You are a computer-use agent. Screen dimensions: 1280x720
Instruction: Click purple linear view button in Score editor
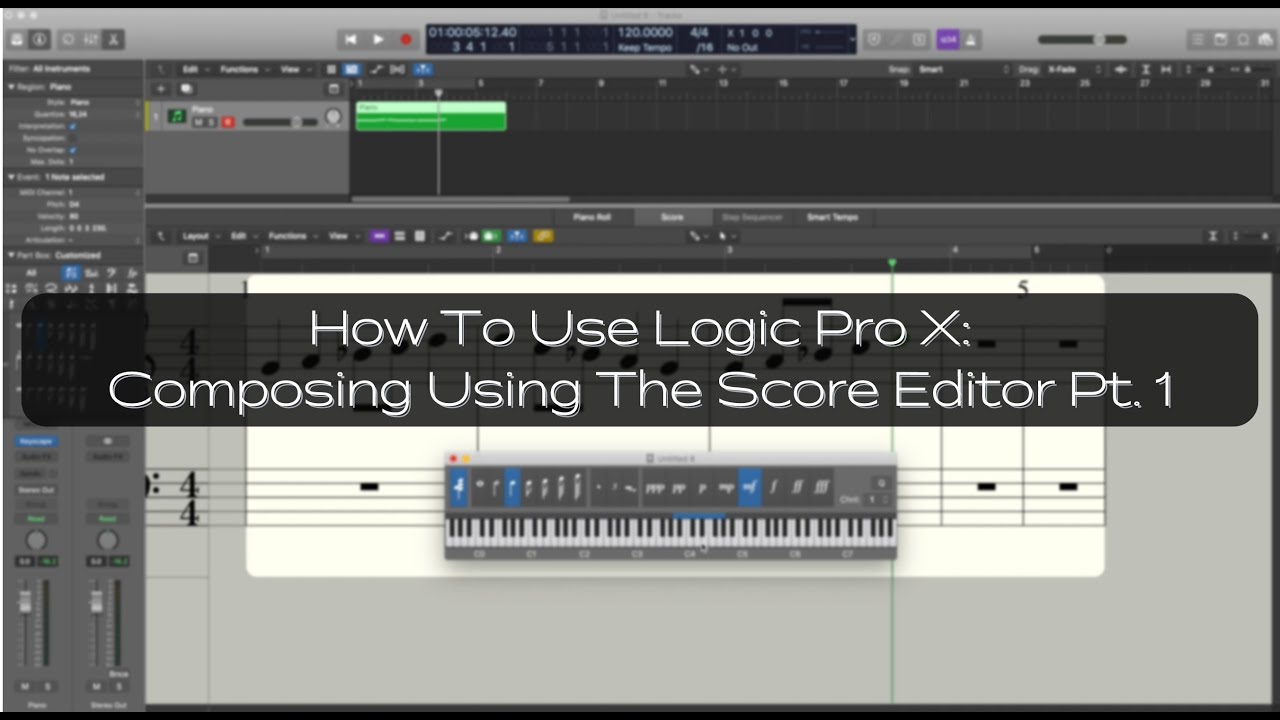(x=378, y=236)
